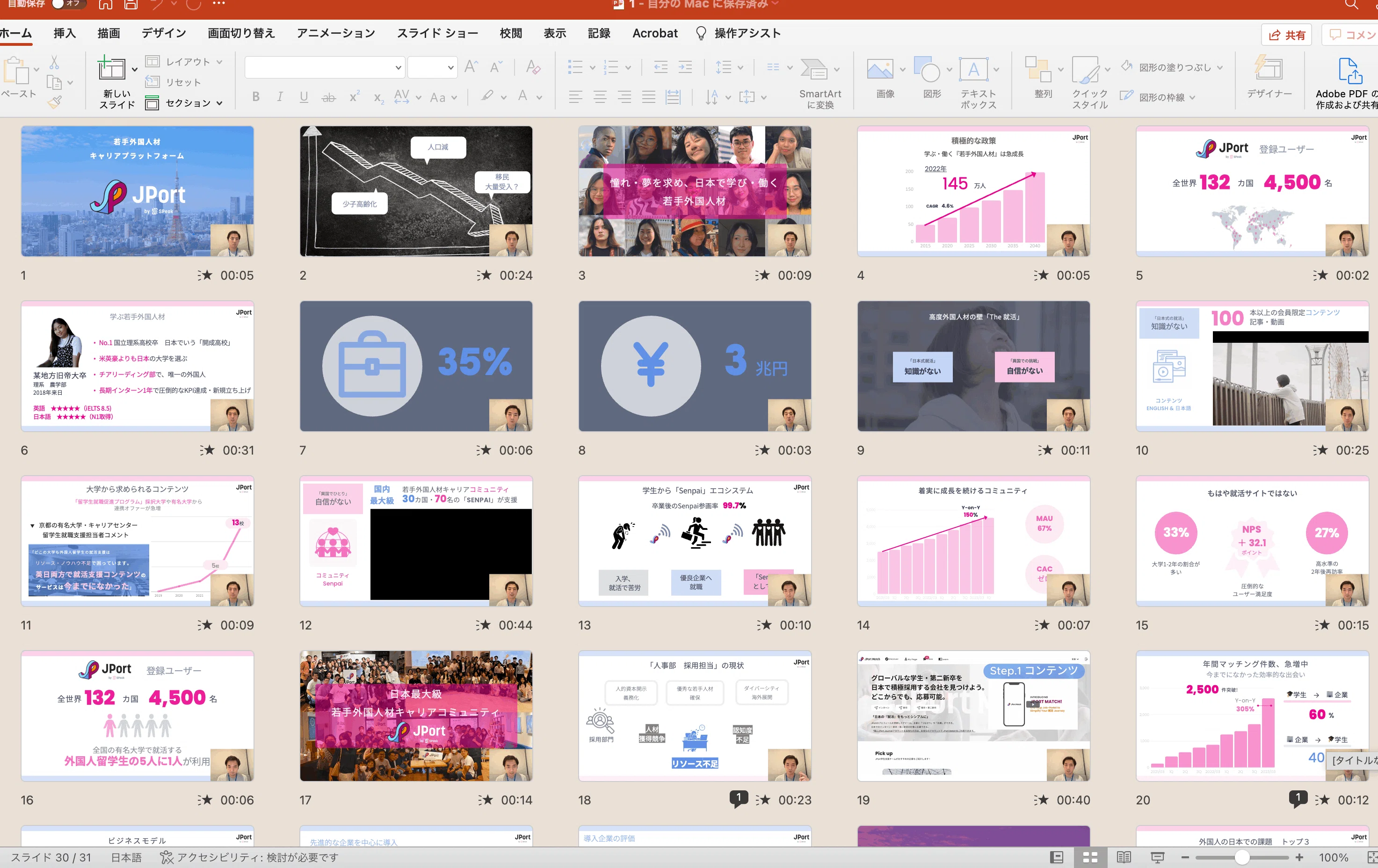Toggle the 自動保存 autosave switch
Screen dimensions: 1378x868
(69, 3)
